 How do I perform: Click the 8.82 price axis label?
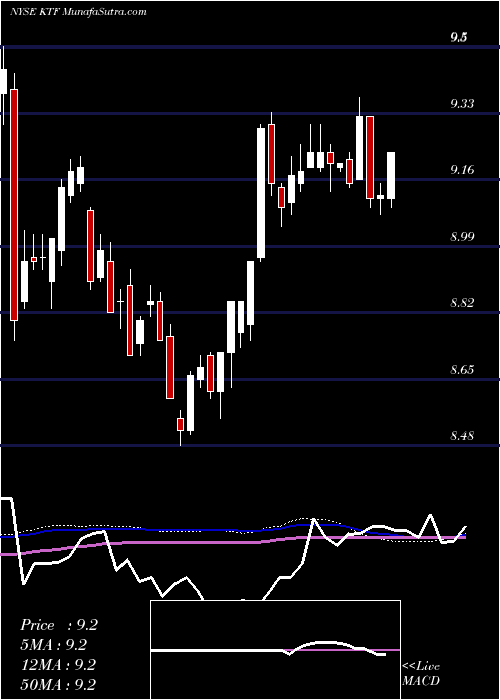[x=462, y=303]
